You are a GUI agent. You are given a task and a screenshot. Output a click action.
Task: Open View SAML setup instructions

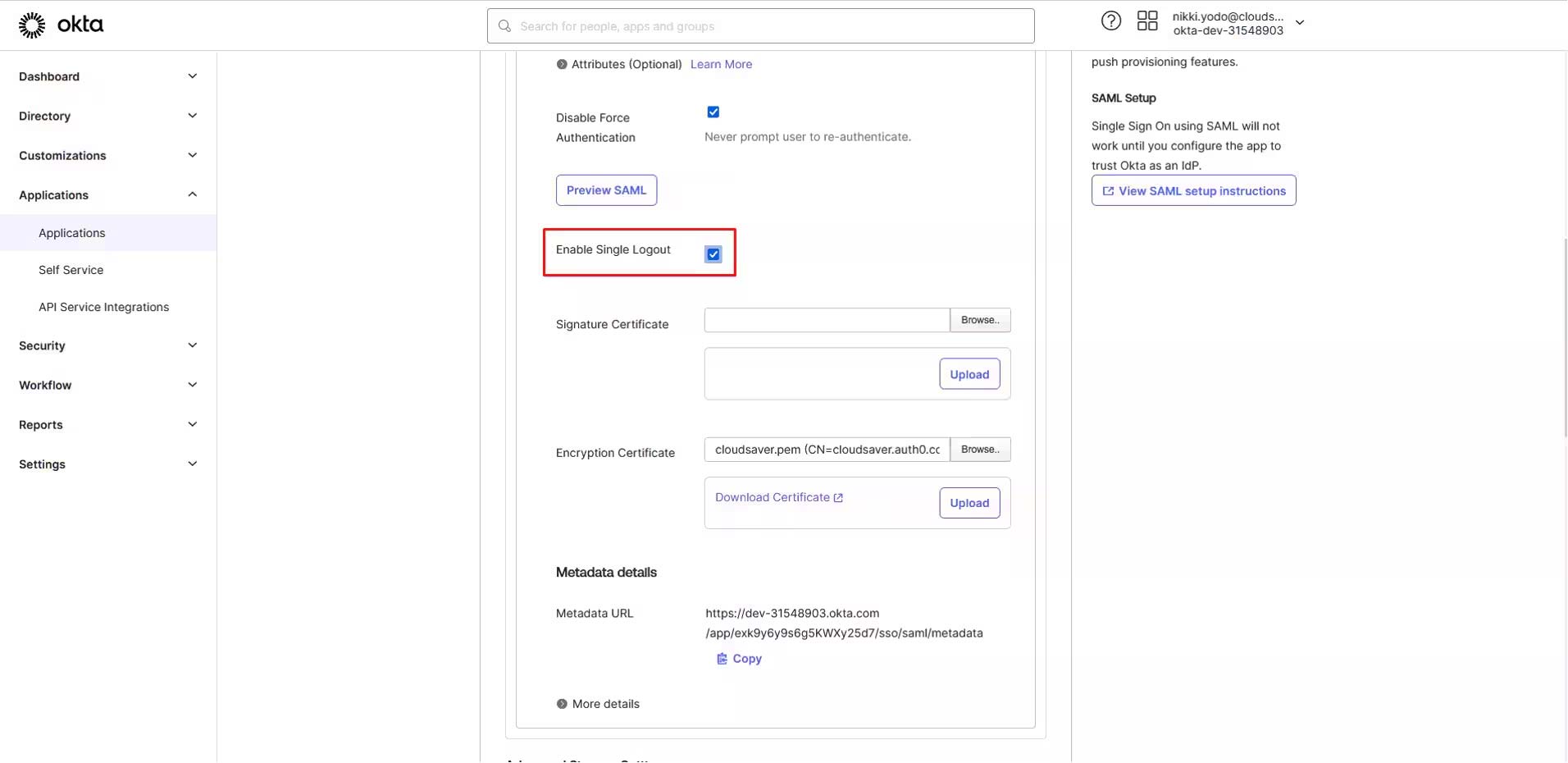[x=1193, y=191]
